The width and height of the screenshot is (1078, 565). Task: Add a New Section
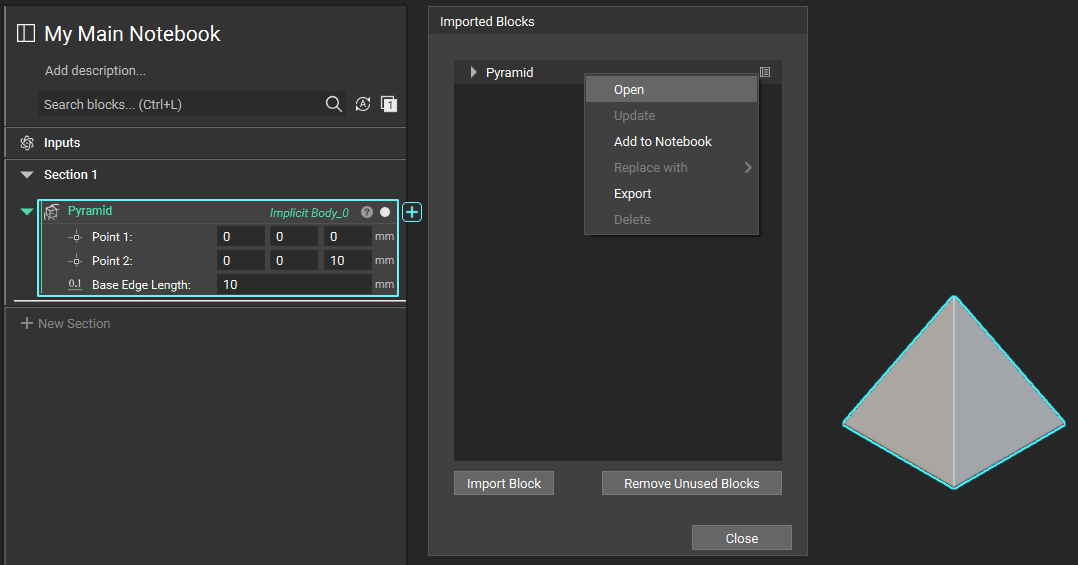pyautogui.click(x=65, y=324)
